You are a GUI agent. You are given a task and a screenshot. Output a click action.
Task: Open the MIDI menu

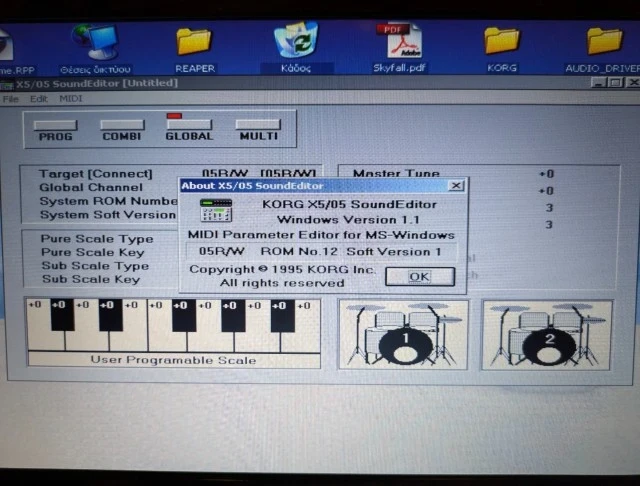click(x=71, y=99)
